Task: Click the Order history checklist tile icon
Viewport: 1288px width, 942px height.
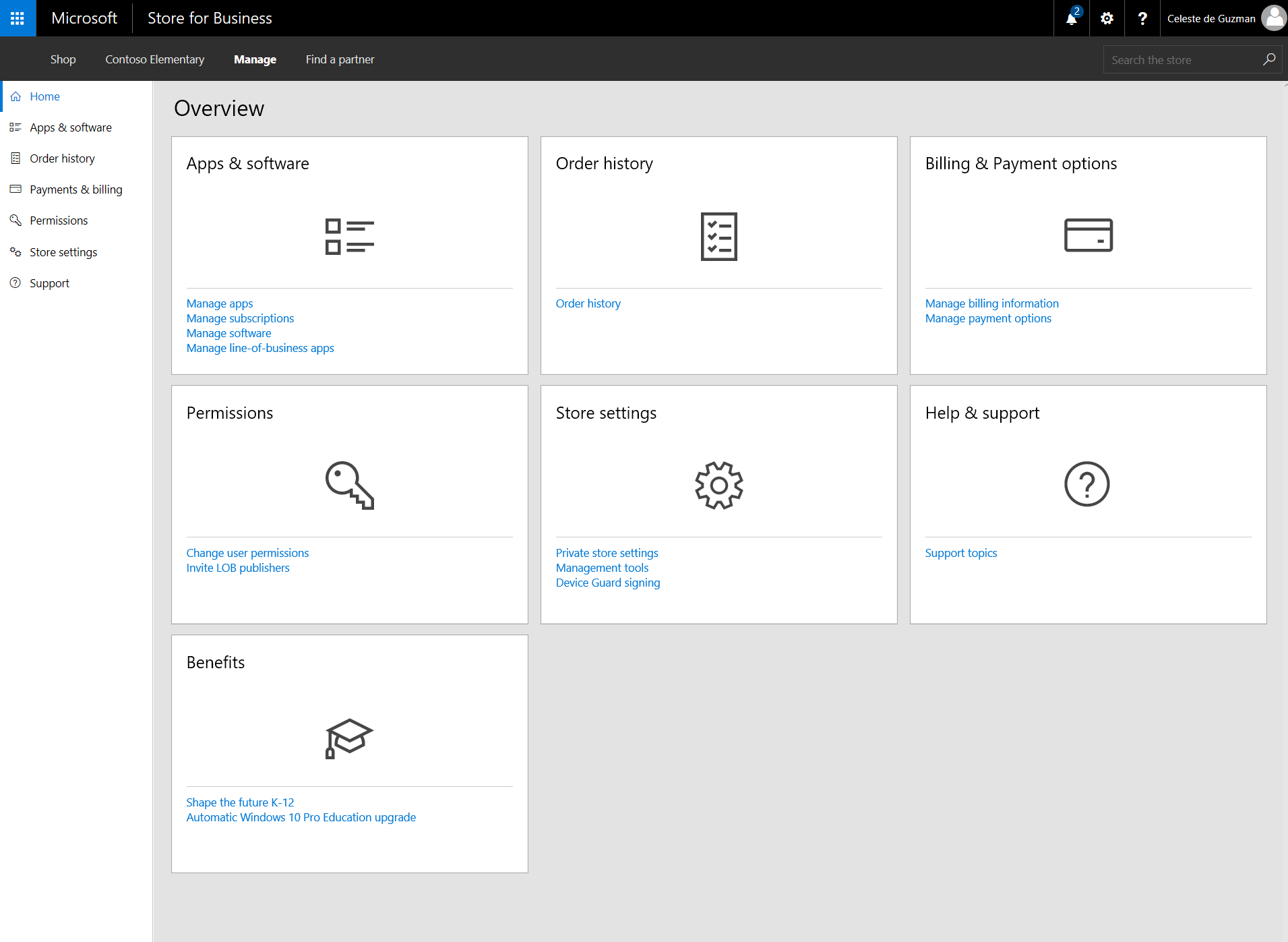Action: pos(719,236)
